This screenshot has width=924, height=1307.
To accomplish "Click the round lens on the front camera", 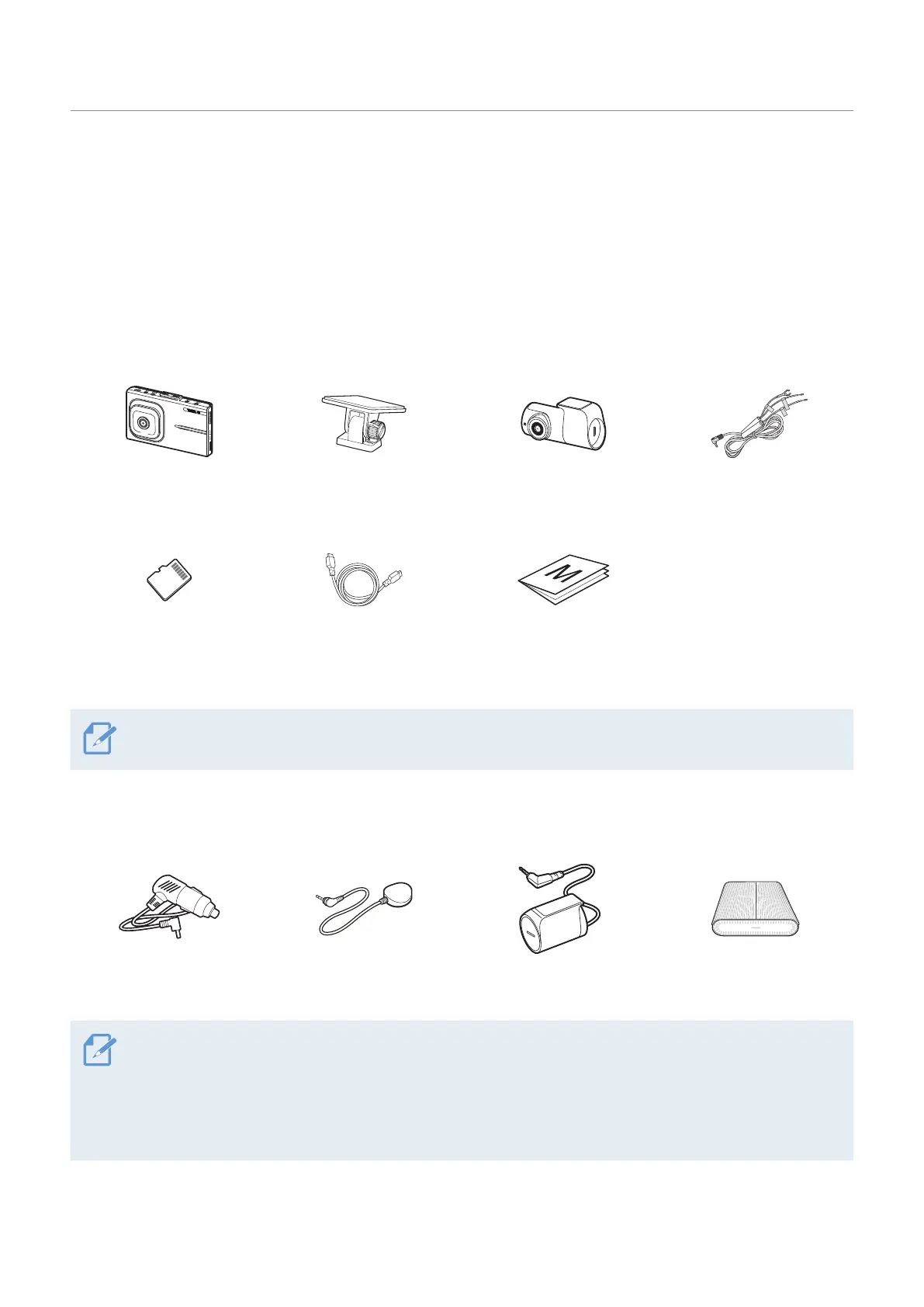I will coord(144,425).
